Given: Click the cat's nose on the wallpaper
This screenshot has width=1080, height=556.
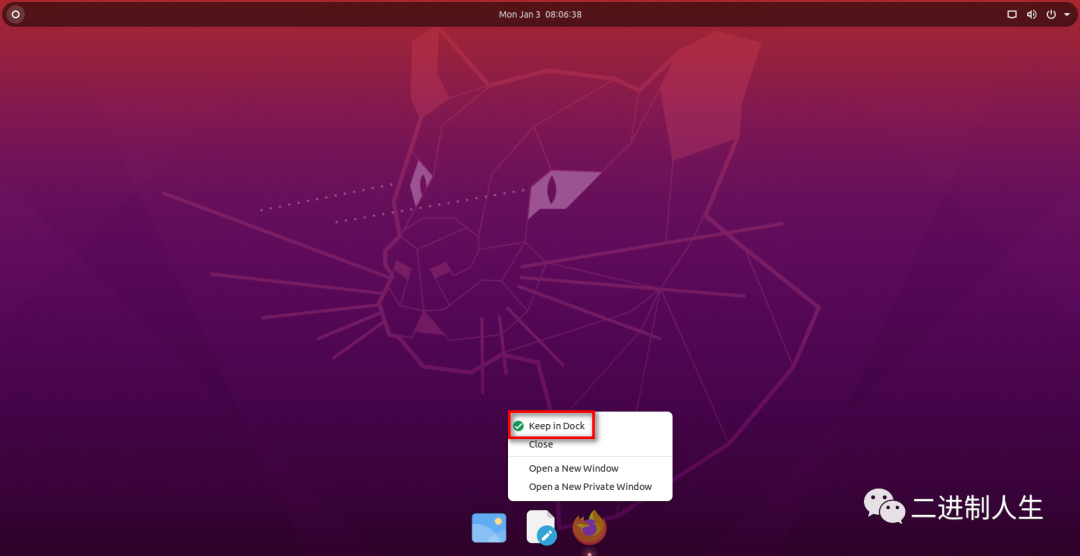Looking at the screenshot, I should tap(438, 270).
